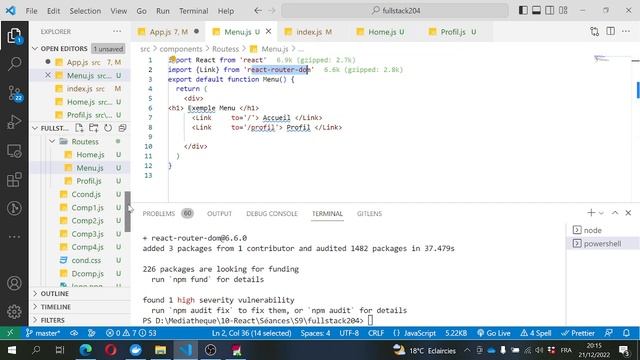Image resolution: width=640 pixels, height=360 pixels.
Task: Open the terminal launch profile dropdown arrow
Action: tap(601, 213)
